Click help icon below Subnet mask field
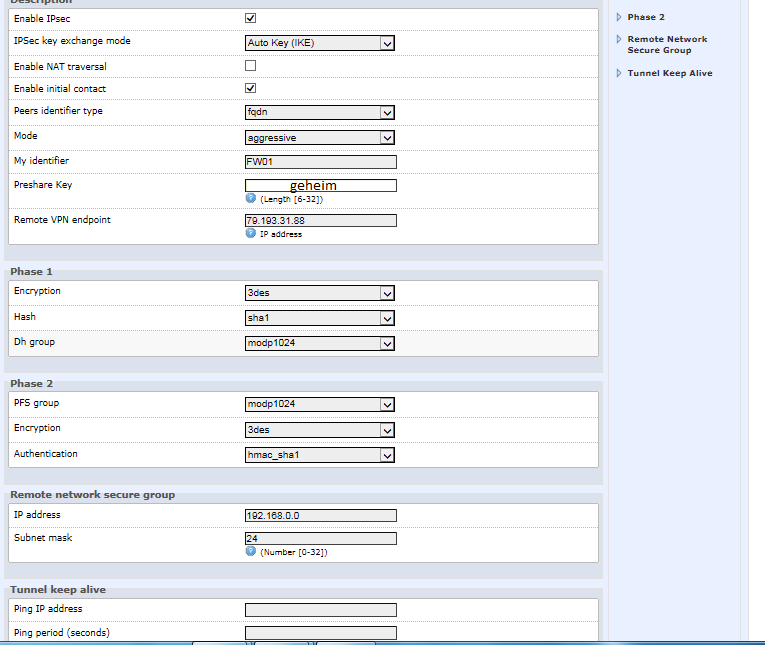 [251, 551]
